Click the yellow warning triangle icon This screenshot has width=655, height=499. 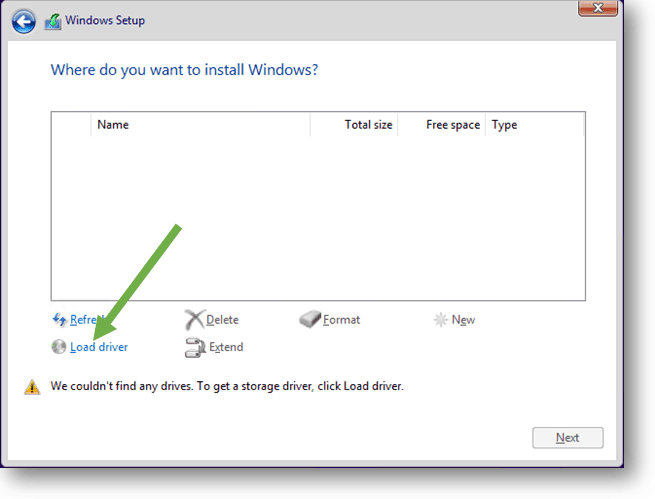(x=32, y=387)
